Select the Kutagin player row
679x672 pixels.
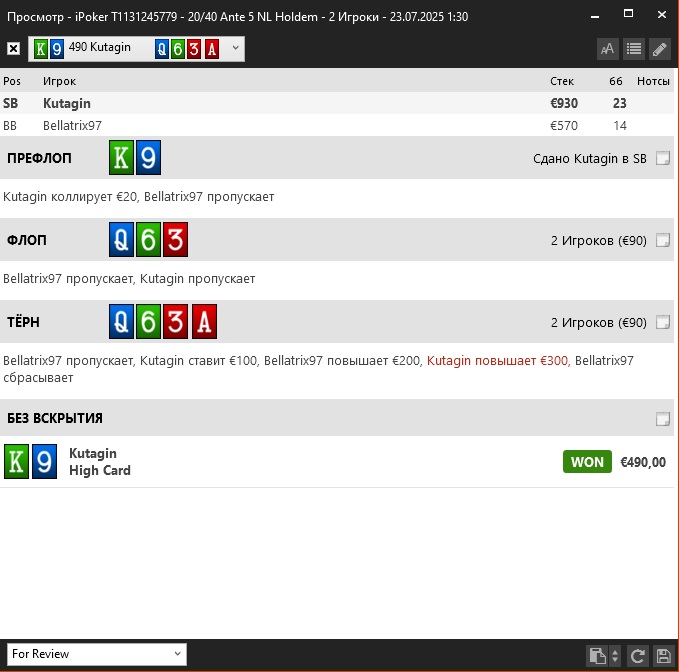click(x=336, y=103)
